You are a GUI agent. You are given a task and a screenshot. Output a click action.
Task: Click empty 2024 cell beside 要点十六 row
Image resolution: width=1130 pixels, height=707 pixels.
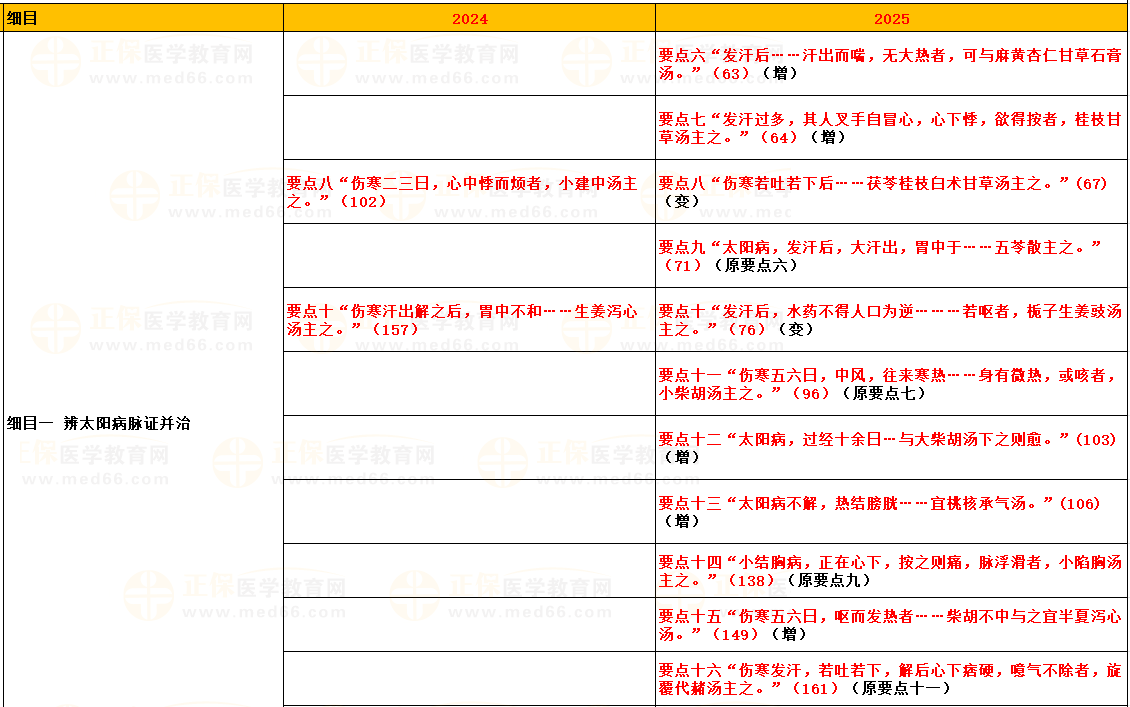coord(469,679)
